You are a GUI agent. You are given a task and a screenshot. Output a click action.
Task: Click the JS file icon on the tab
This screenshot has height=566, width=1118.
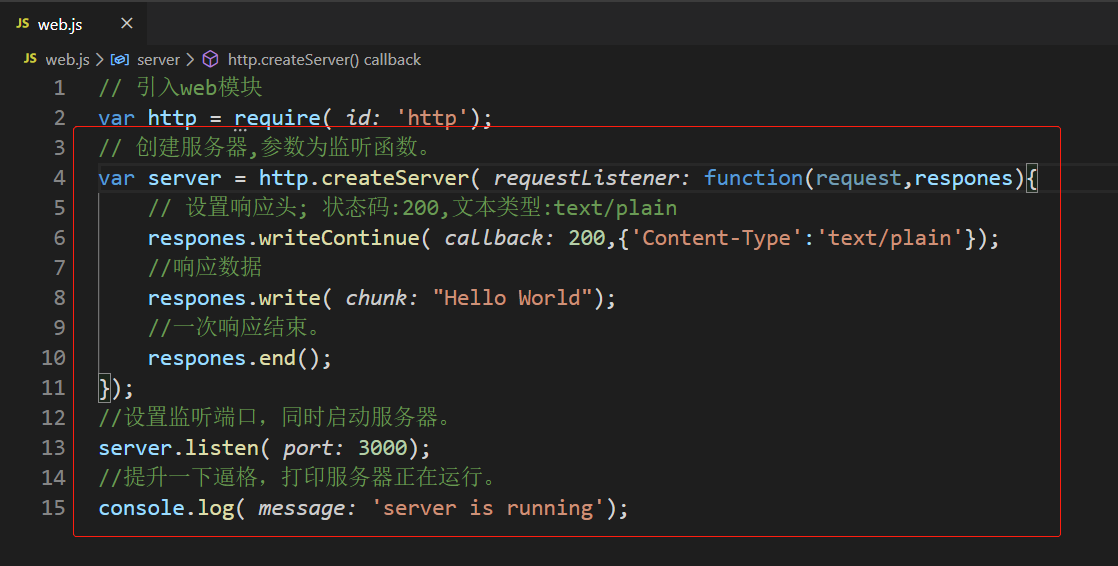[x=23, y=24]
